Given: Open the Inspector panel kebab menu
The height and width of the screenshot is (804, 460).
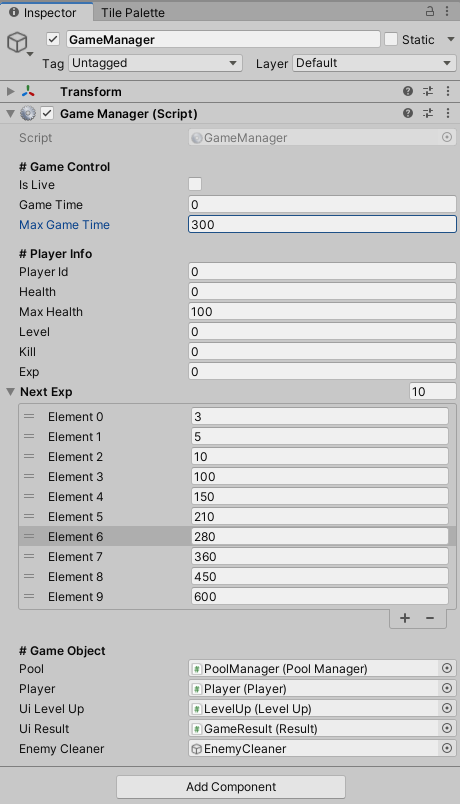Looking at the screenshot, I should click(x=447, y=11).
